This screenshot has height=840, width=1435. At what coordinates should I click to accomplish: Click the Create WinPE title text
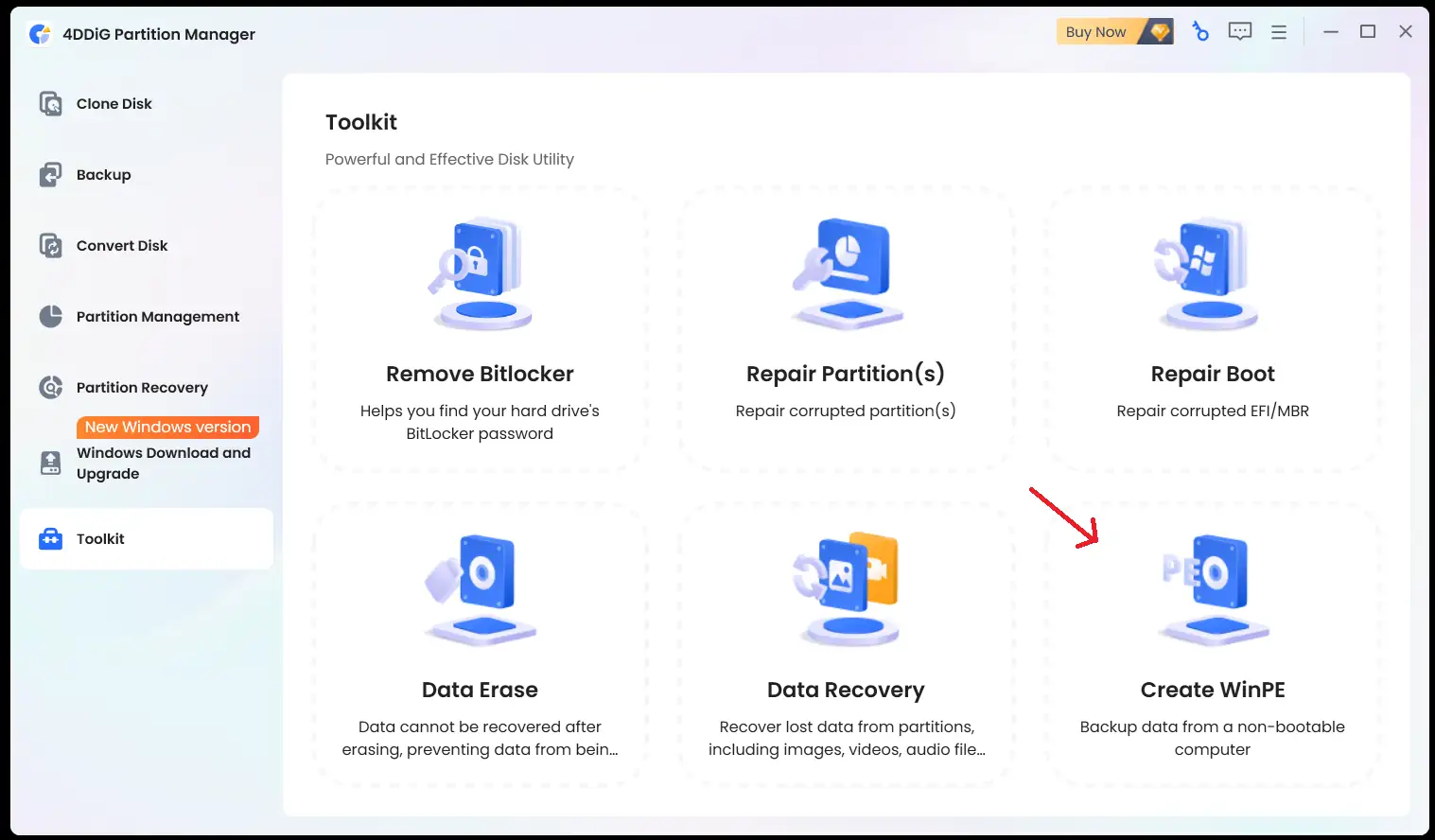pyautogui.click(x=1212, y=690)
